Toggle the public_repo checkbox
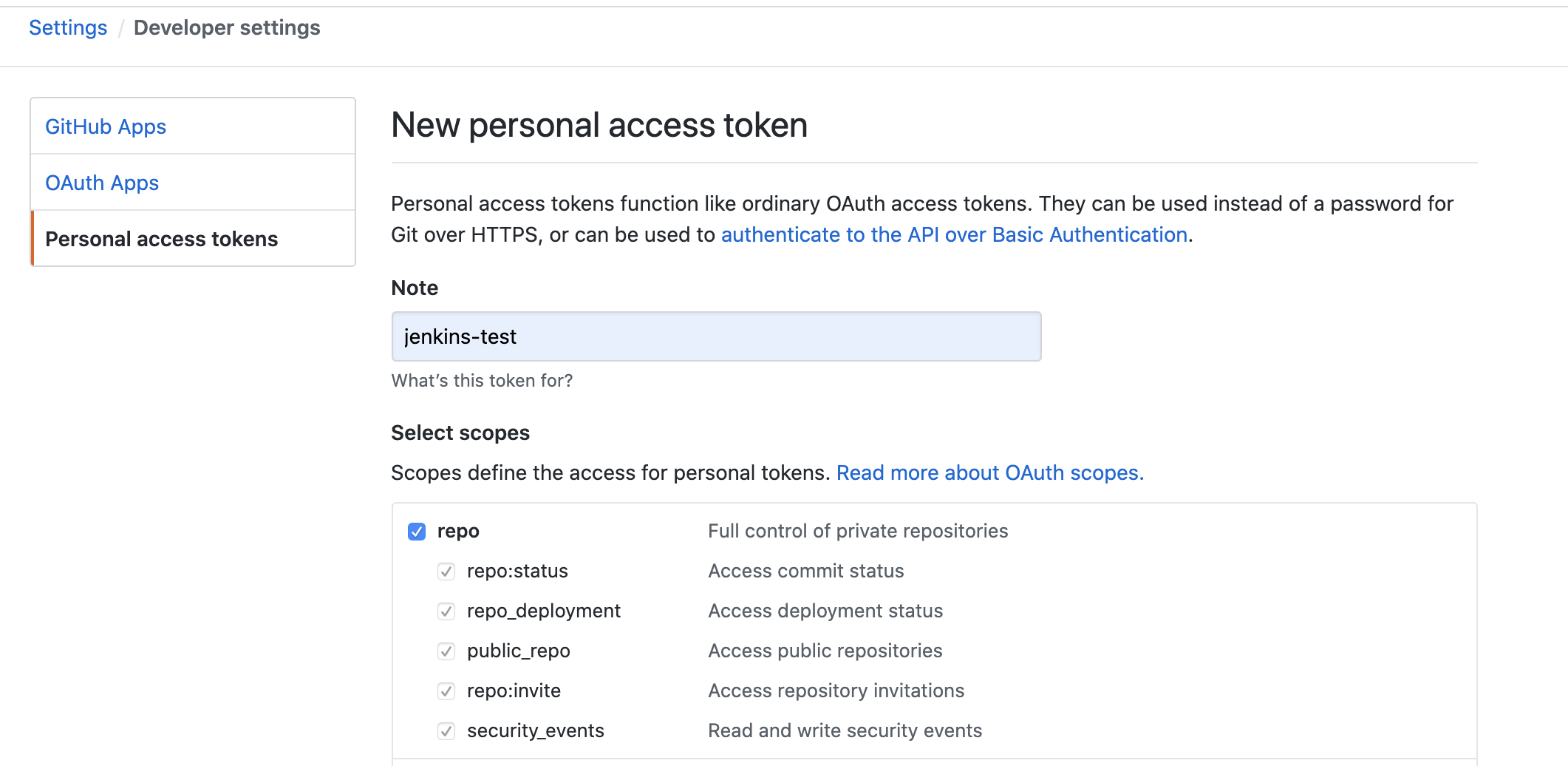The image size is (1568, 766). tap(446, 651)
